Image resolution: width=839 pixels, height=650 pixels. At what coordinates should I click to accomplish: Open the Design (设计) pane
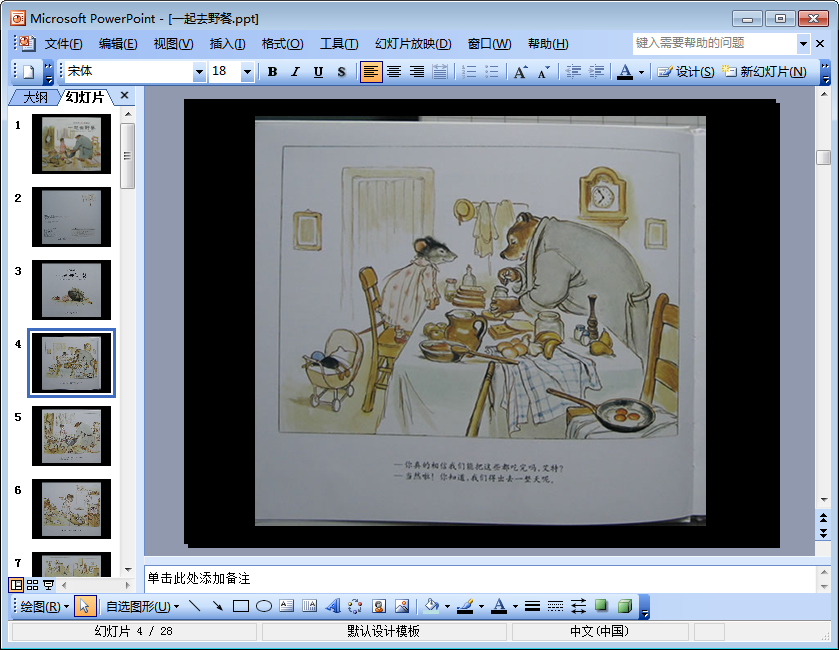[x=685, y=72]
